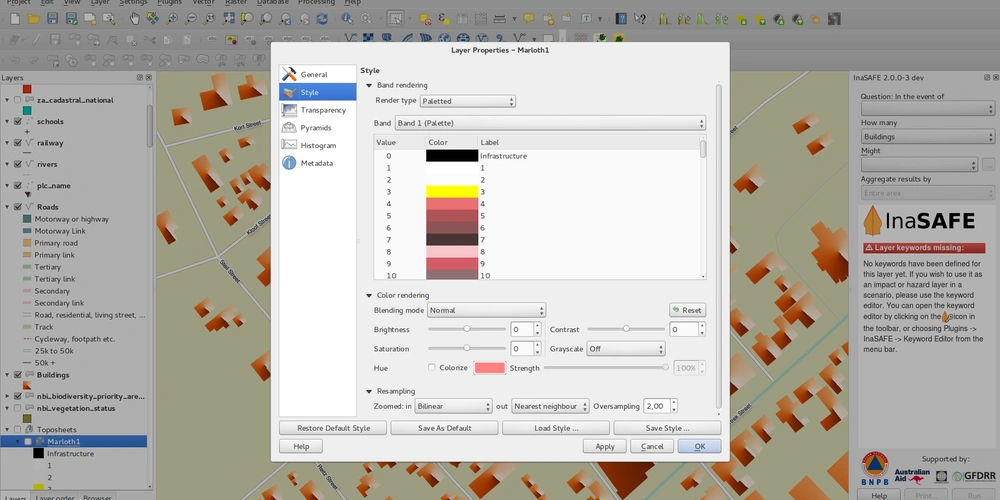Click the Oversampling 2,00 field
The width and height of the screenshot is (1000, 500).
click(656, 406)
